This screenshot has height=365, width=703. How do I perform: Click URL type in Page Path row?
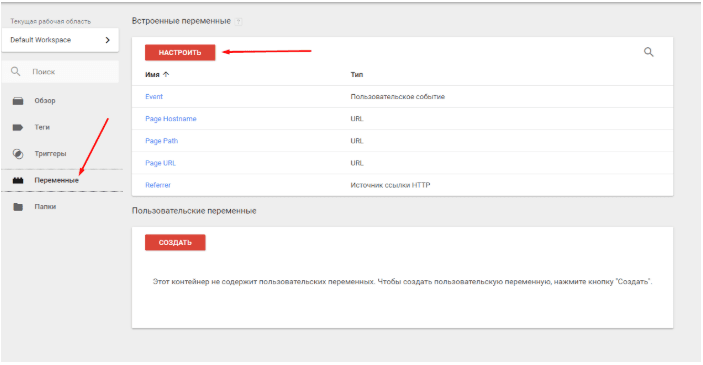(357, 141)
